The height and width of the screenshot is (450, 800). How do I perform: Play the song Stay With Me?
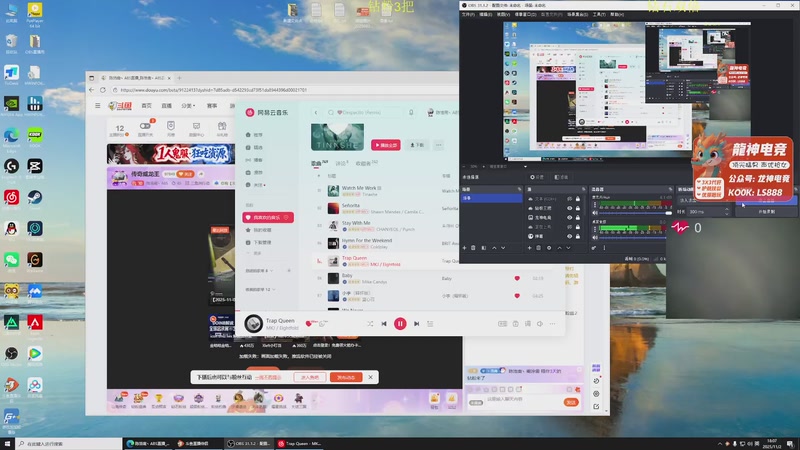click(x=356, y=223)
